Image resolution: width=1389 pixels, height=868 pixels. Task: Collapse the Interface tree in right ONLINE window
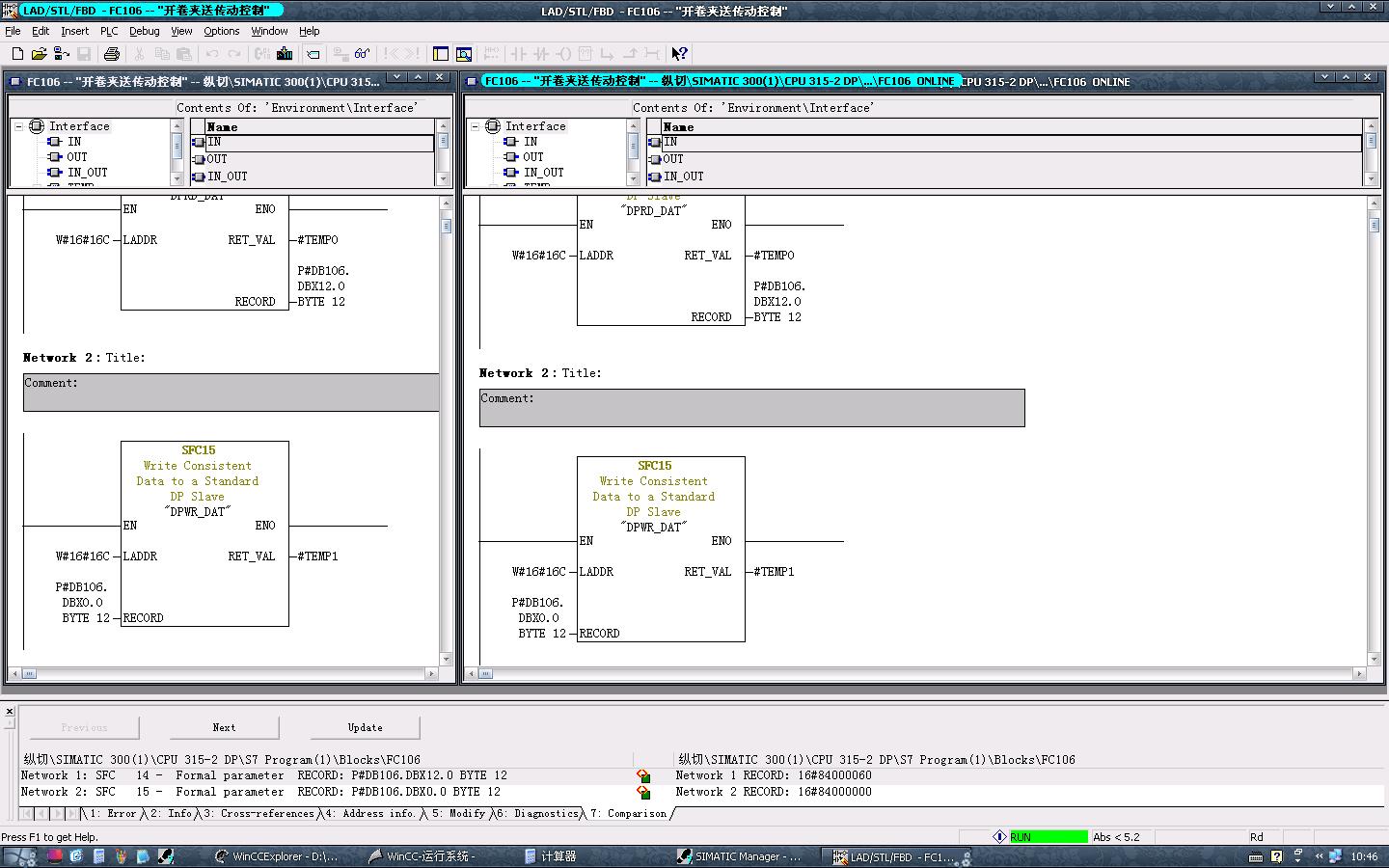point(475,126)
